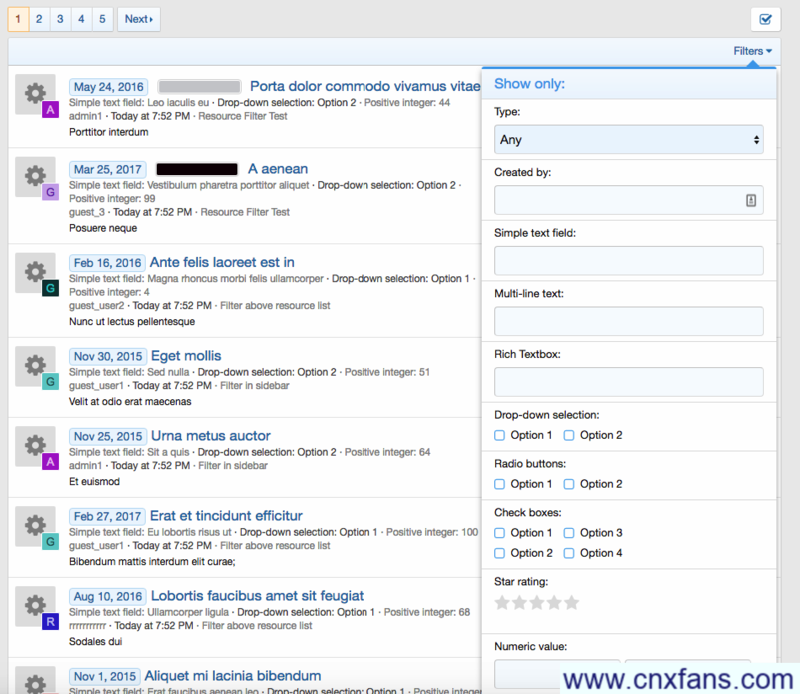
Task: Click the Feb 16, 2016 date label
Action: tap(107, 263)
